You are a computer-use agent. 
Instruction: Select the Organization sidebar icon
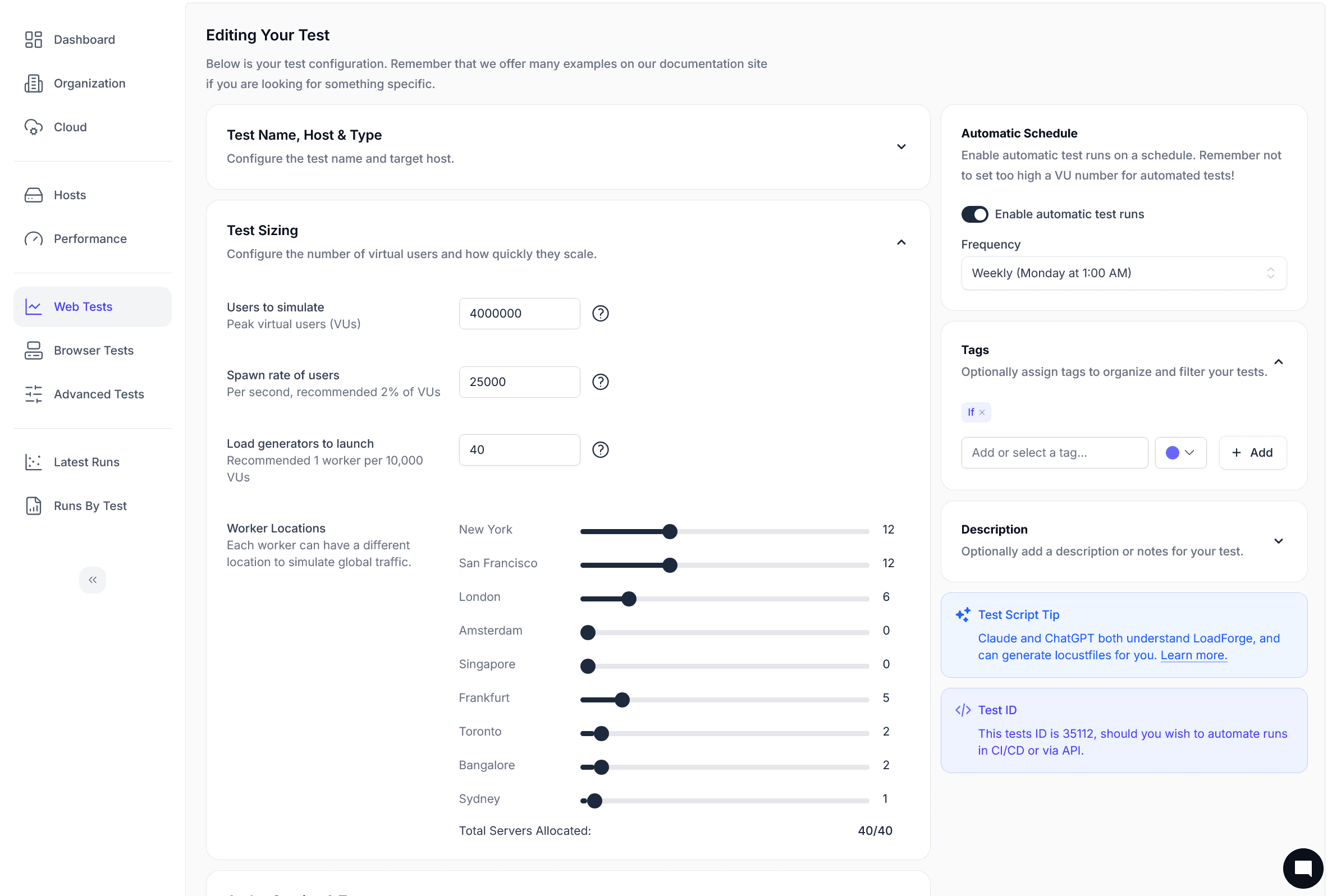coord(33,83)
